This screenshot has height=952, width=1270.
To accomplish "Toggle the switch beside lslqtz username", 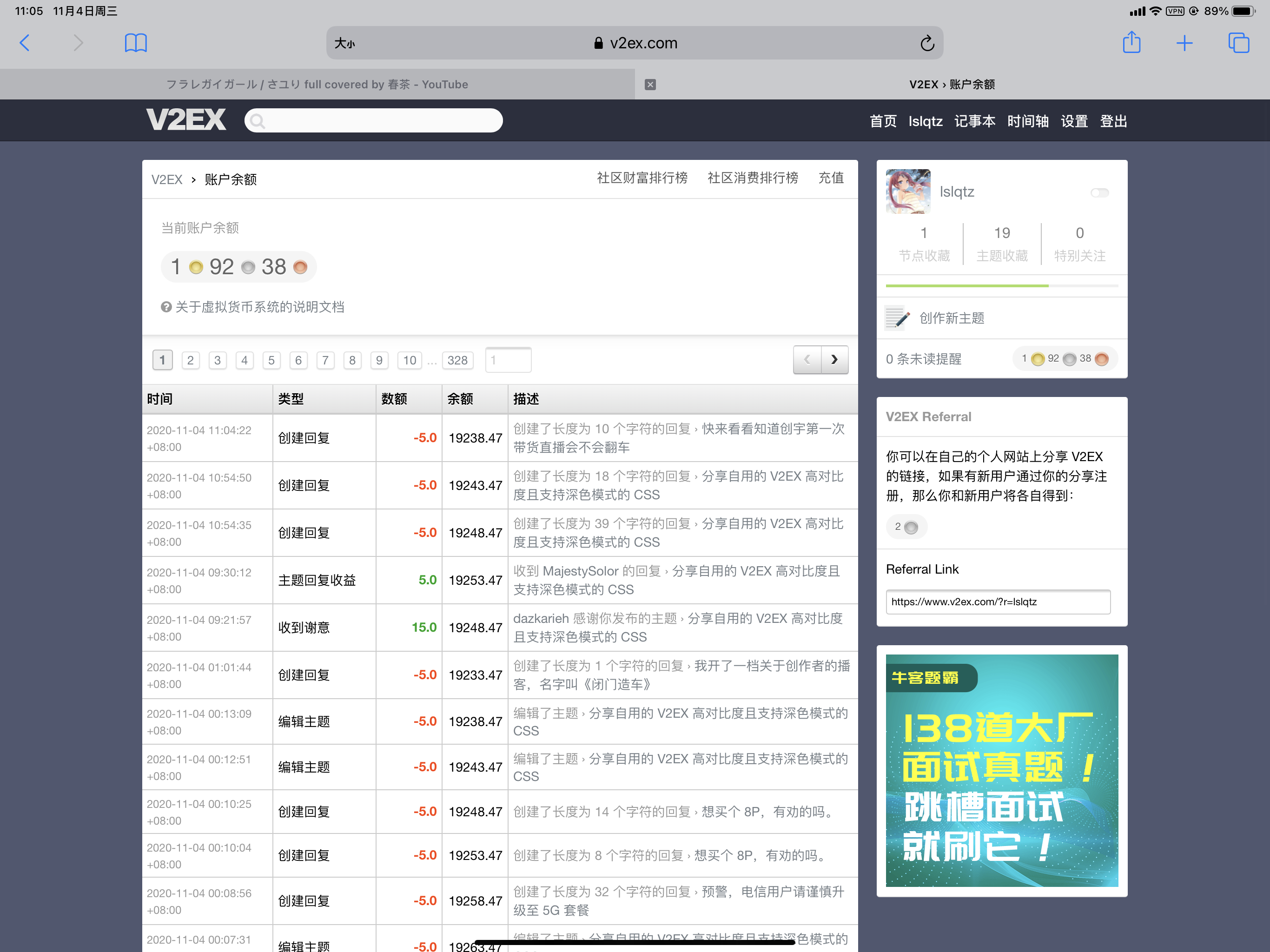I will coord(1099,192).
